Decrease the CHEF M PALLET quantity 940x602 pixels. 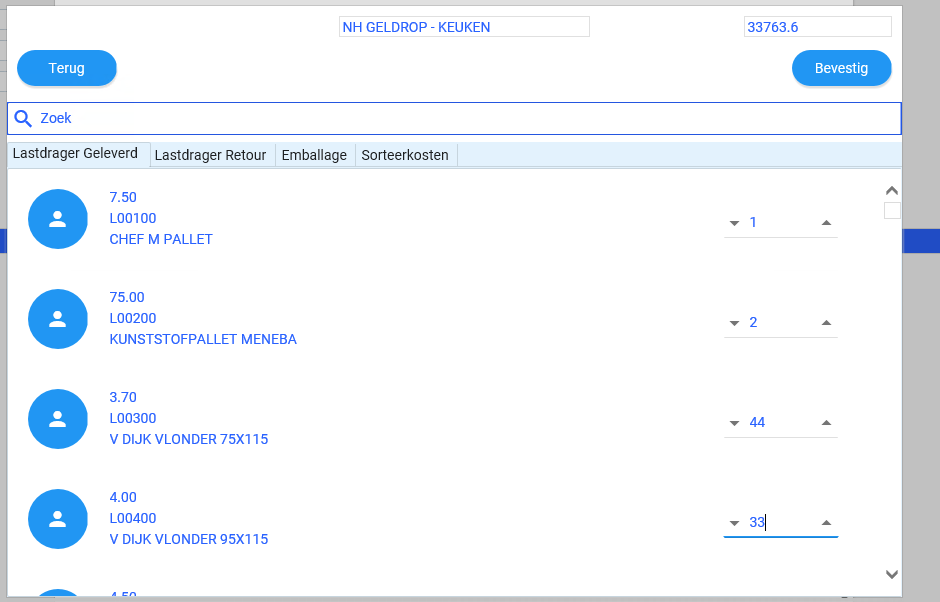[734, 222]
